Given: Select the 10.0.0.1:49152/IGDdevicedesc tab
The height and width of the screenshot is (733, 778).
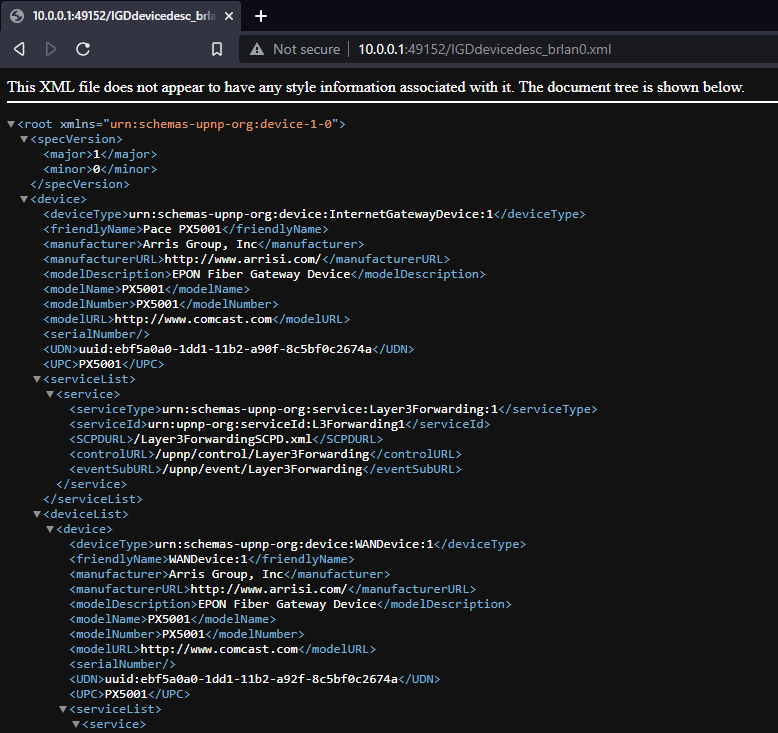Looking at the screenshot, I should coord(121,16).
